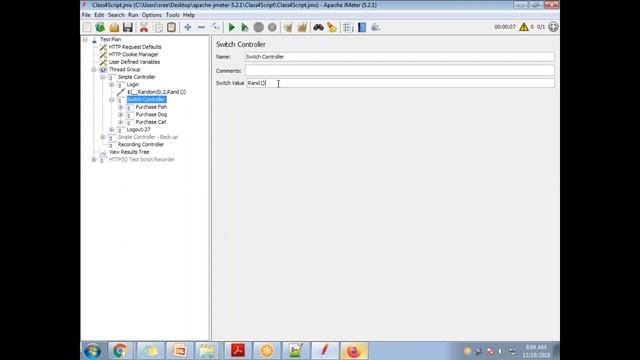Screen dimensions: 640x360
Task: Expand the Purchase Cat node
Action: click(x=120, y=122)
